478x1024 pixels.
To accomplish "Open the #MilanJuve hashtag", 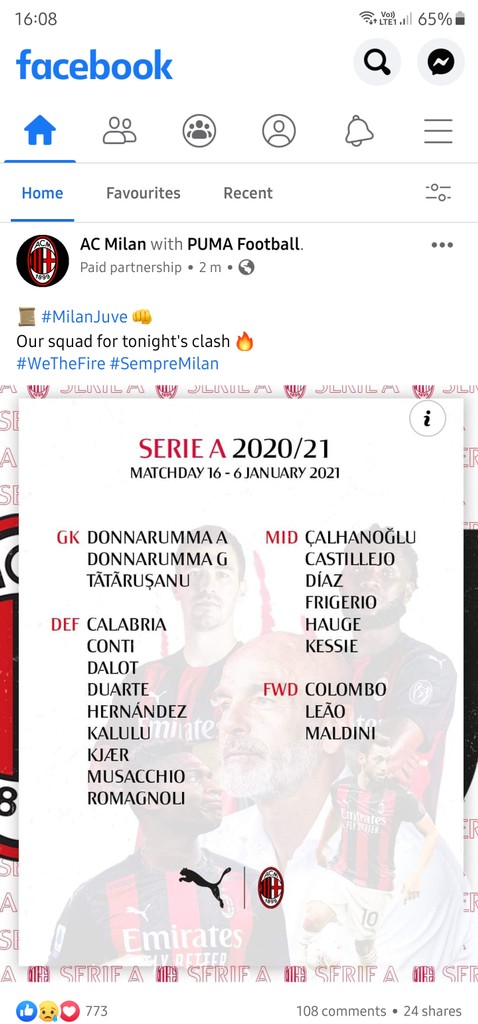I will (x=84, y=317).
